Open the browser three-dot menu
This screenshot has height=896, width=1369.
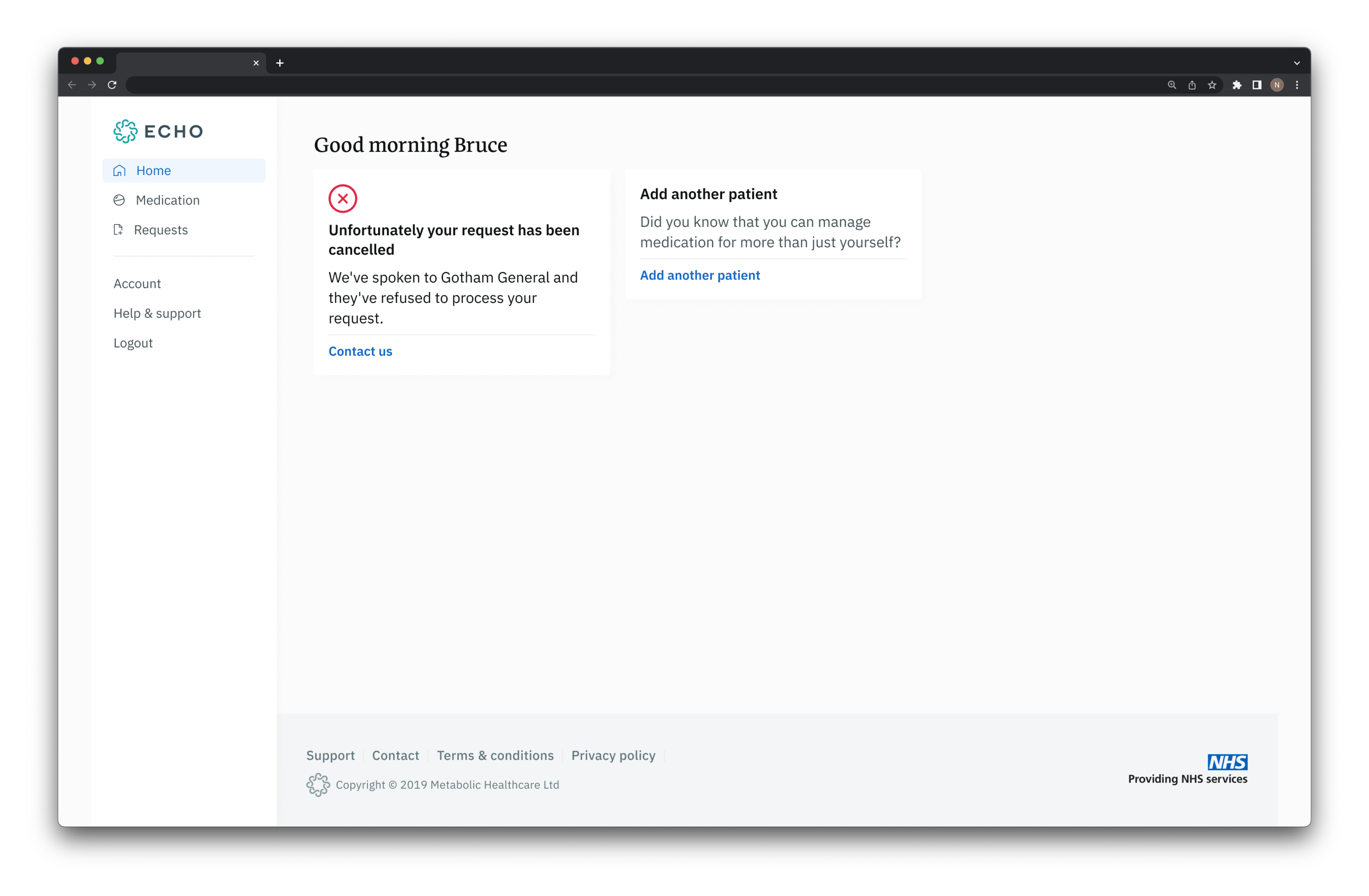1297,85
